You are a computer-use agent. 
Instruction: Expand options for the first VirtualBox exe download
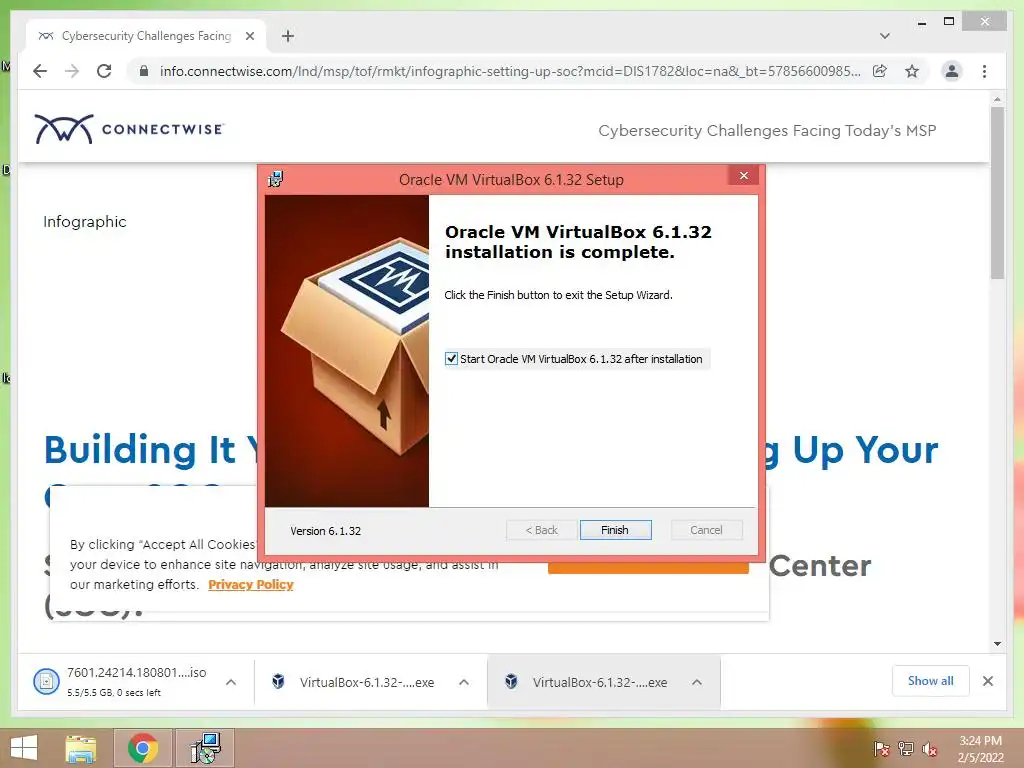pos(464,682)
